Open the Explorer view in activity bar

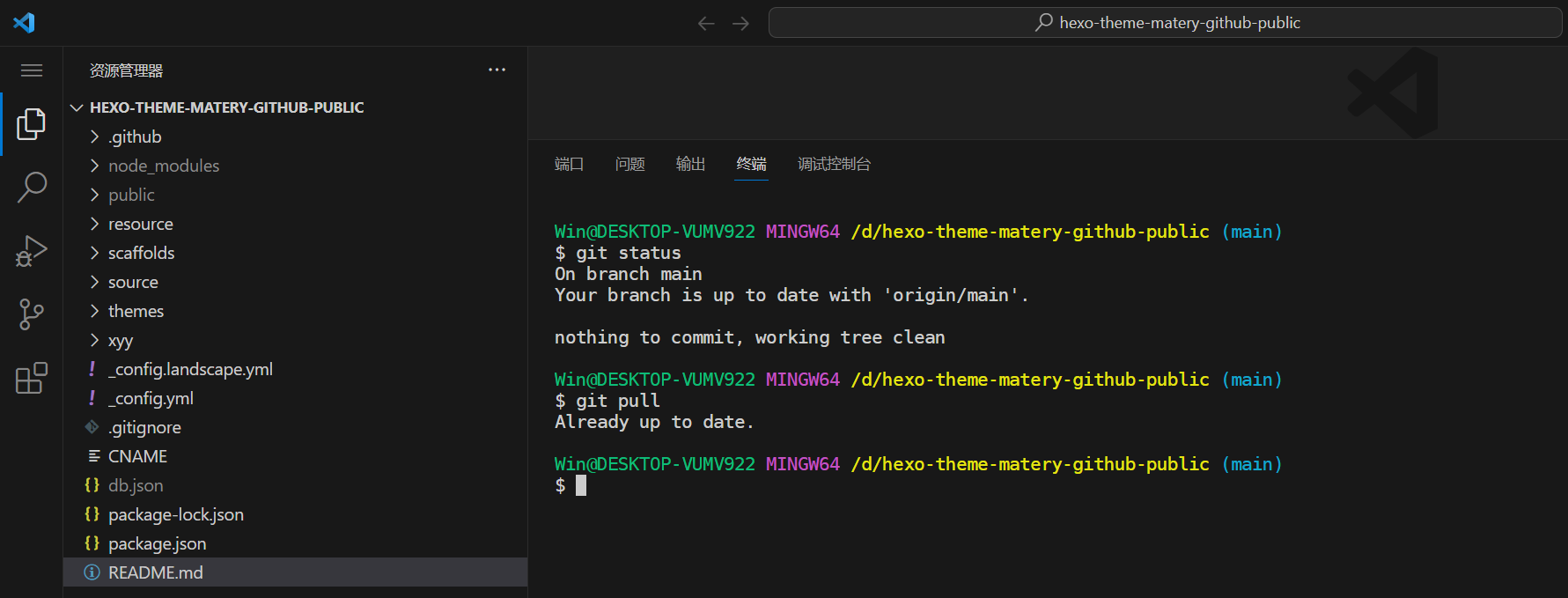(x=32, y=124)
